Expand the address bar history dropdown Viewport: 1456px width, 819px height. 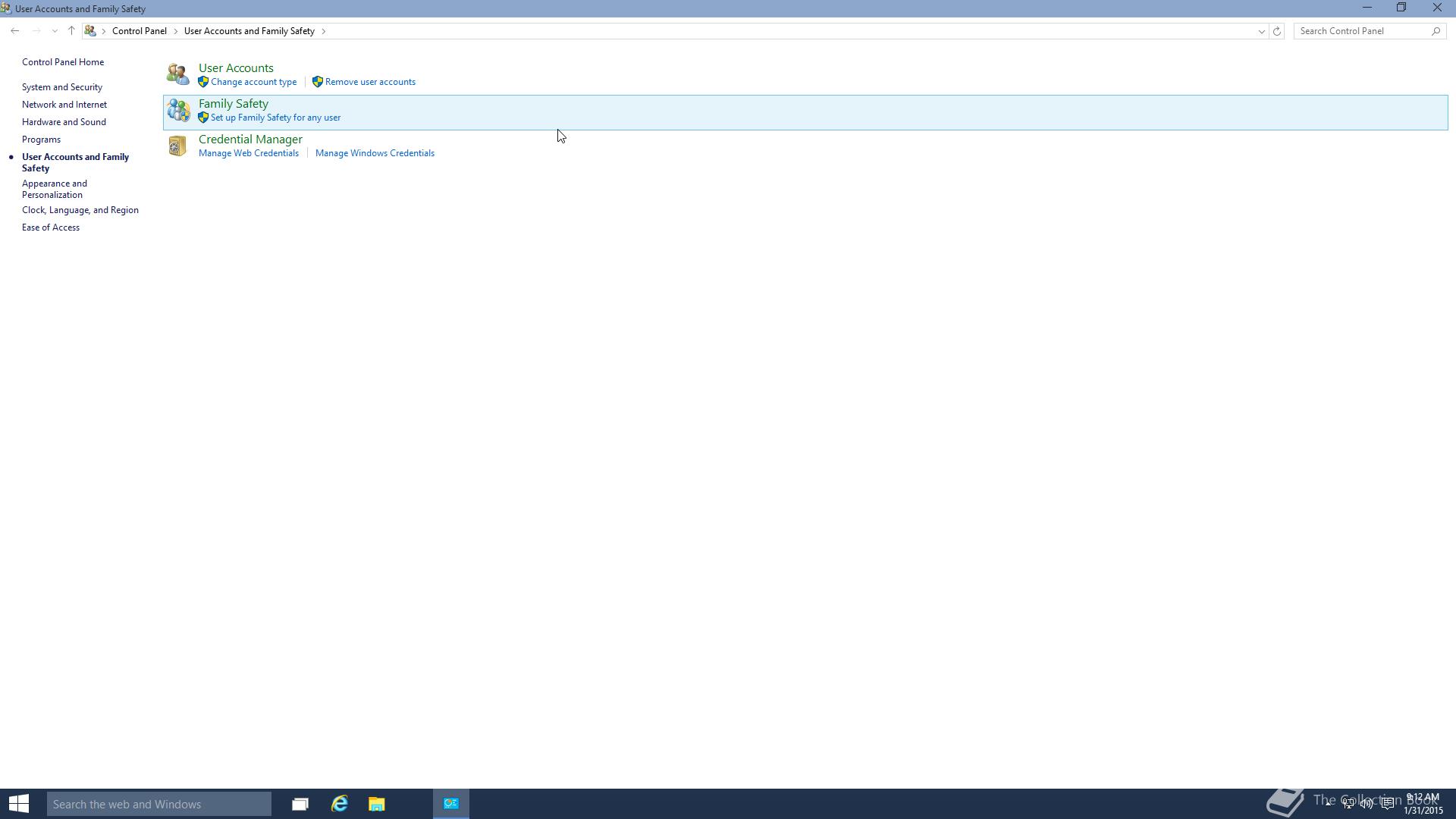coord(1262,31)
